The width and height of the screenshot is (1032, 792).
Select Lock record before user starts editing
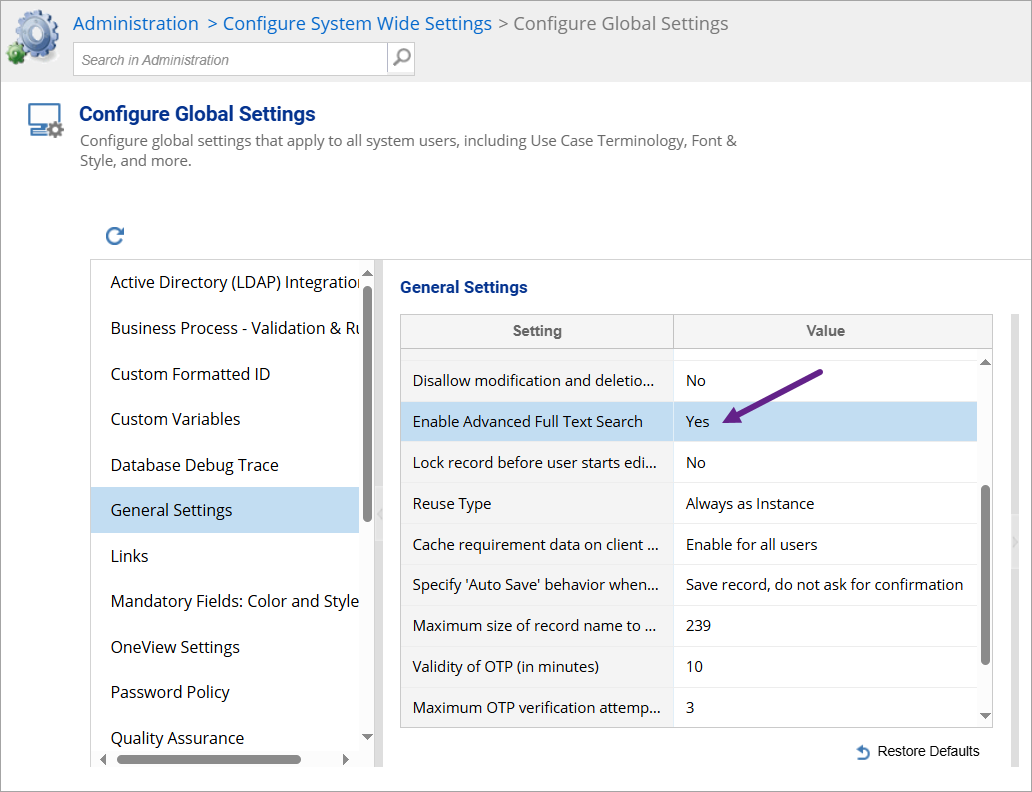[x=688, y=462]
